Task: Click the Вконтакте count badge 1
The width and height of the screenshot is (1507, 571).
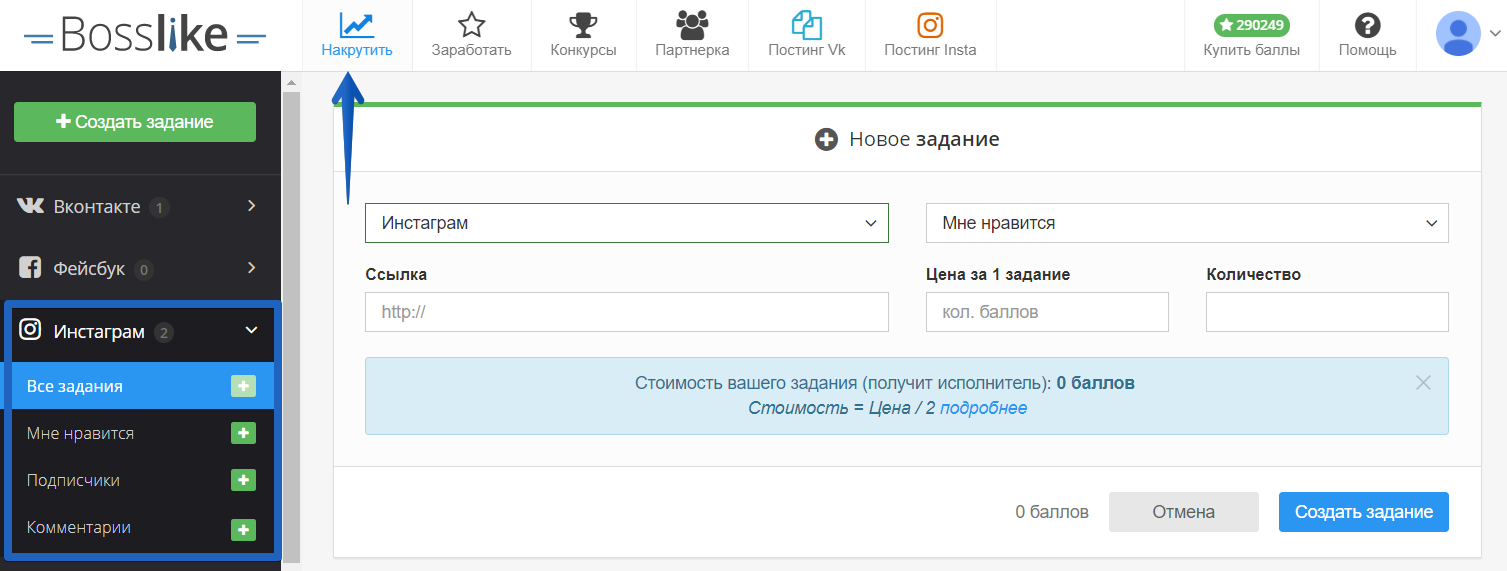Action: click(159, 208)
